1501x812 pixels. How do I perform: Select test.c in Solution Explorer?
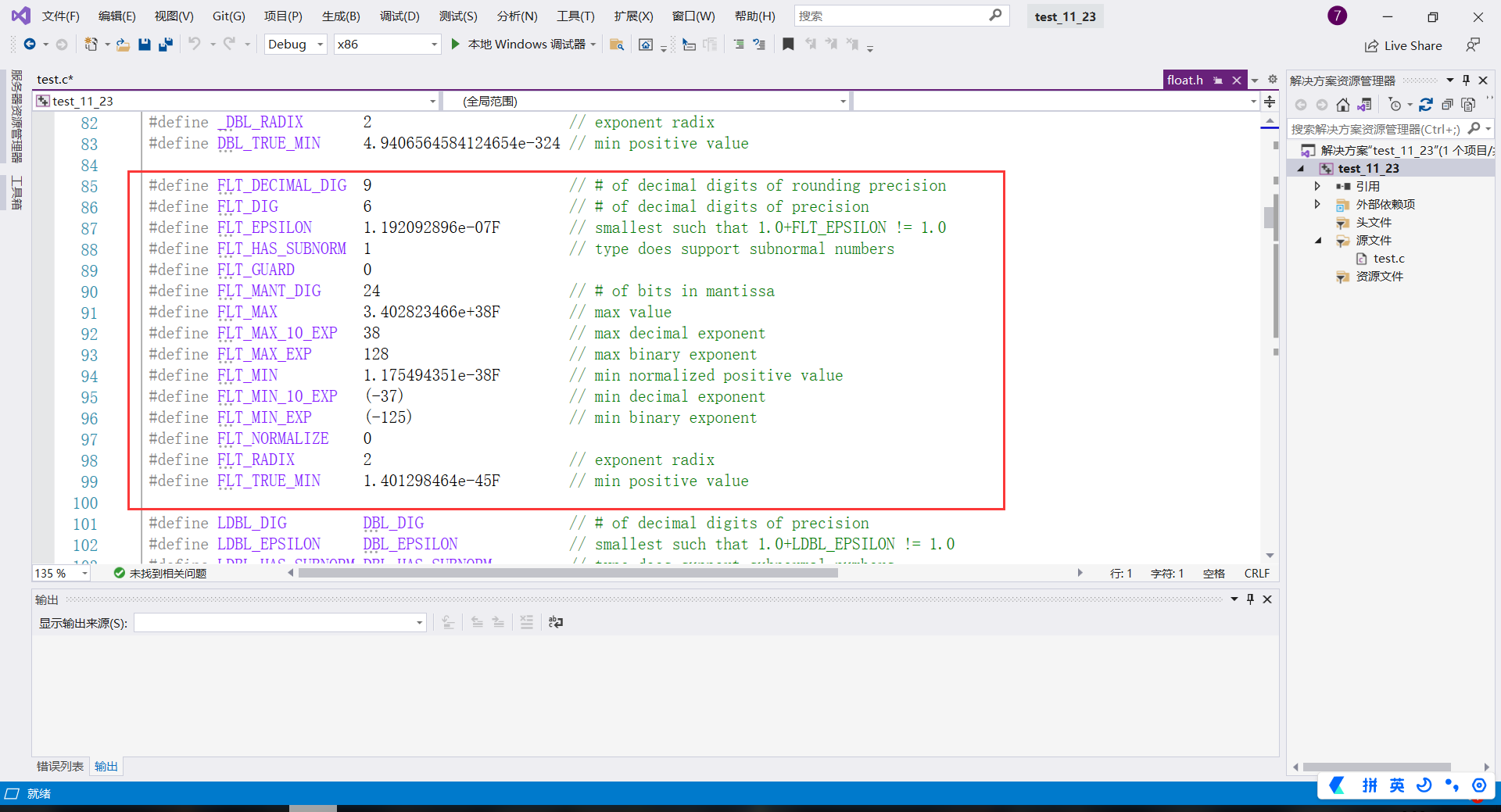pyautogui.click(x=1388, y=259)
